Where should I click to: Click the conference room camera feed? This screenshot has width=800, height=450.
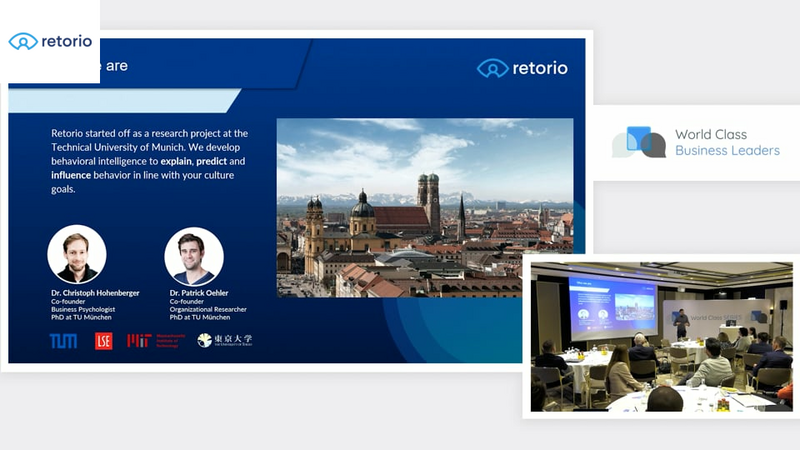pyautogui.click(x=661, y=337)
